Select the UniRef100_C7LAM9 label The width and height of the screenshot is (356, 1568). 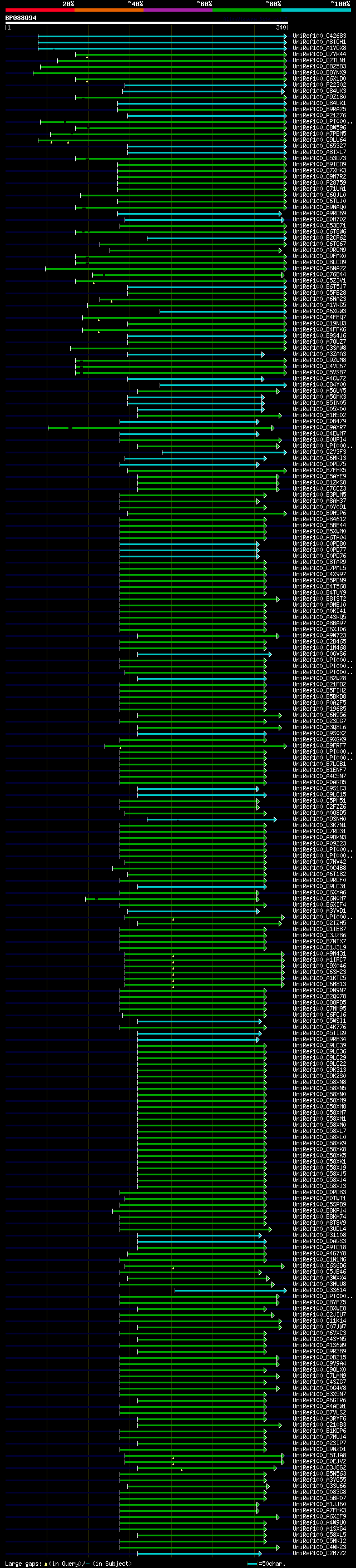(319, 1376)
